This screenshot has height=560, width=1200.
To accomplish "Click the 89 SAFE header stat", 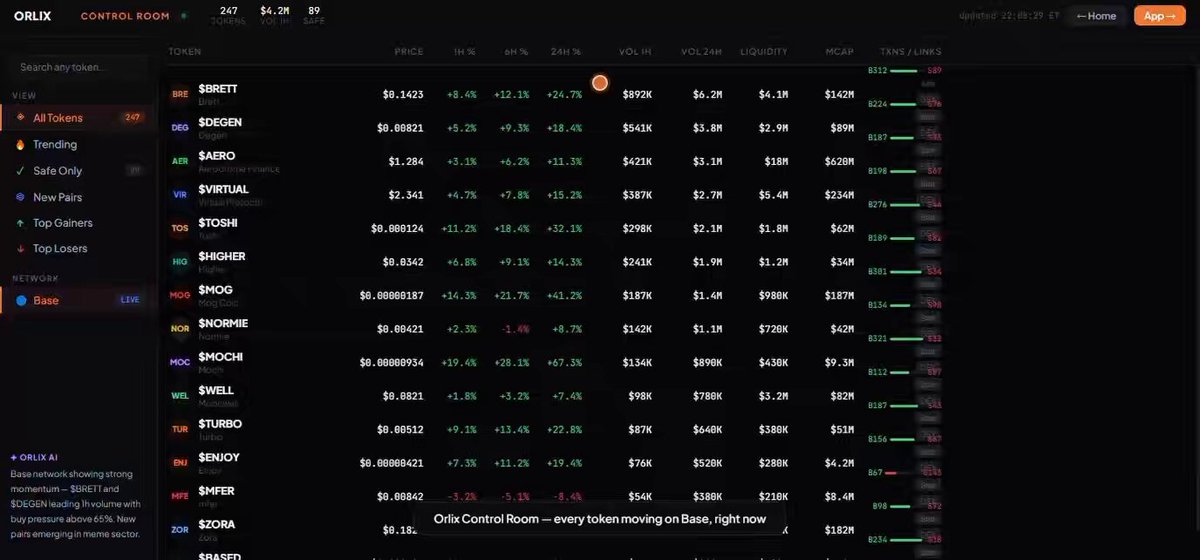I will [x=313, y=15].
